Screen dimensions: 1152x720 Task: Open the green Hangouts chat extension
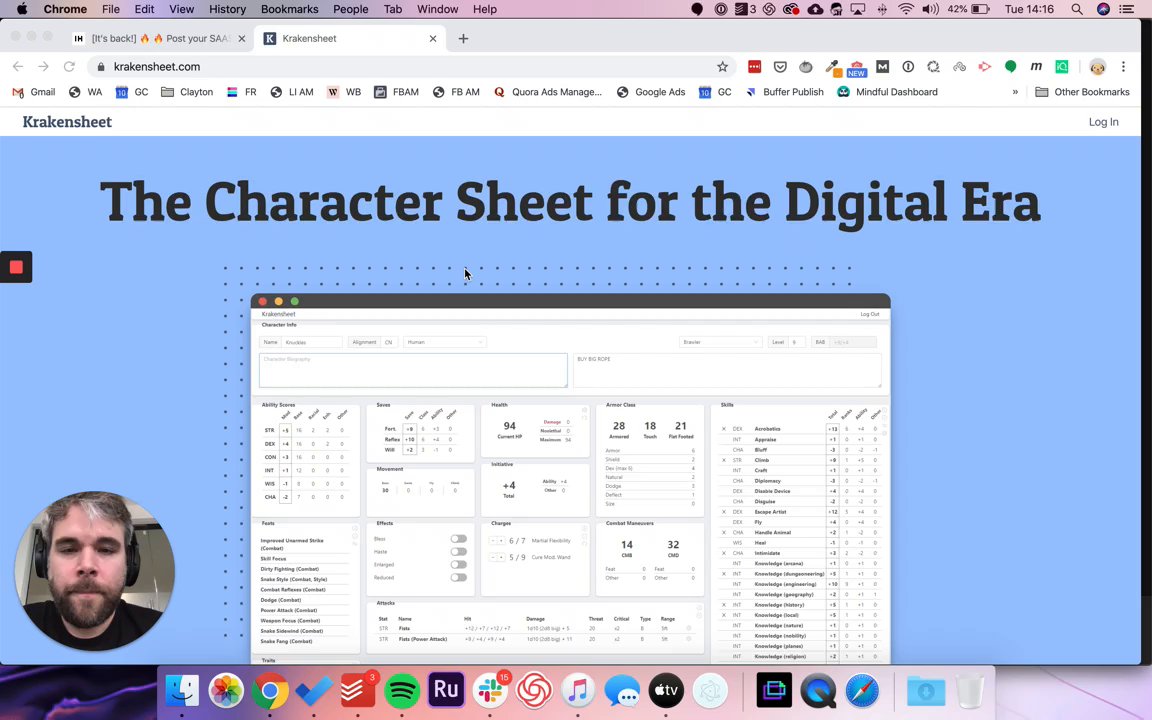(1010, 67)
